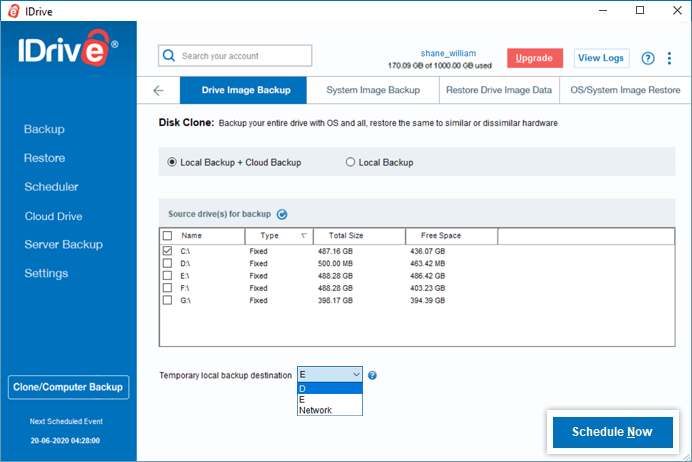Uncheck the C:\ drive checkbox
692x462 pixels.
167,251
